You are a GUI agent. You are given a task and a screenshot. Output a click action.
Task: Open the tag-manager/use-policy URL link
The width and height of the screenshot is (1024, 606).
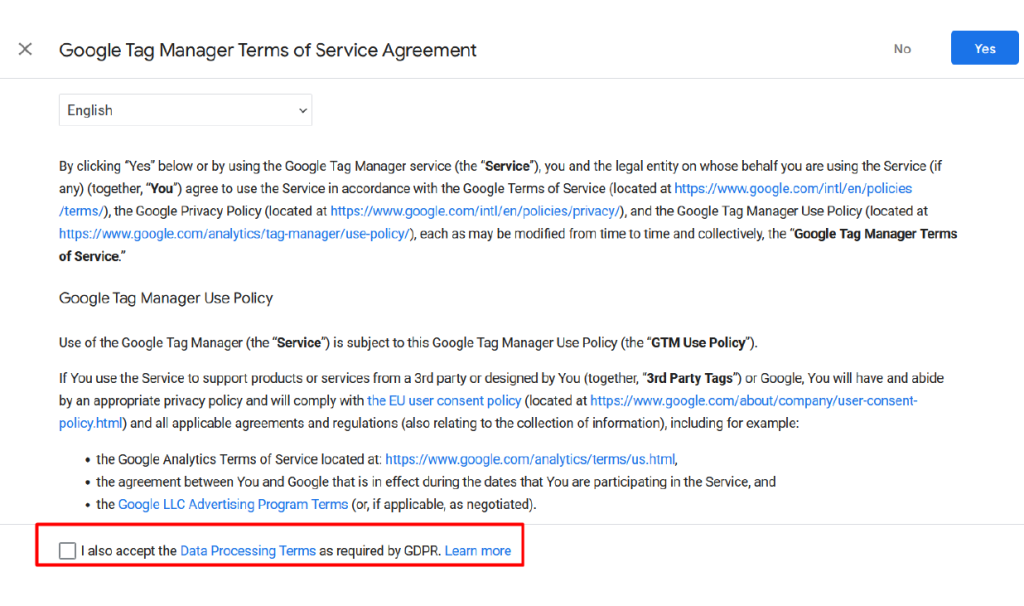pos(234,234)
